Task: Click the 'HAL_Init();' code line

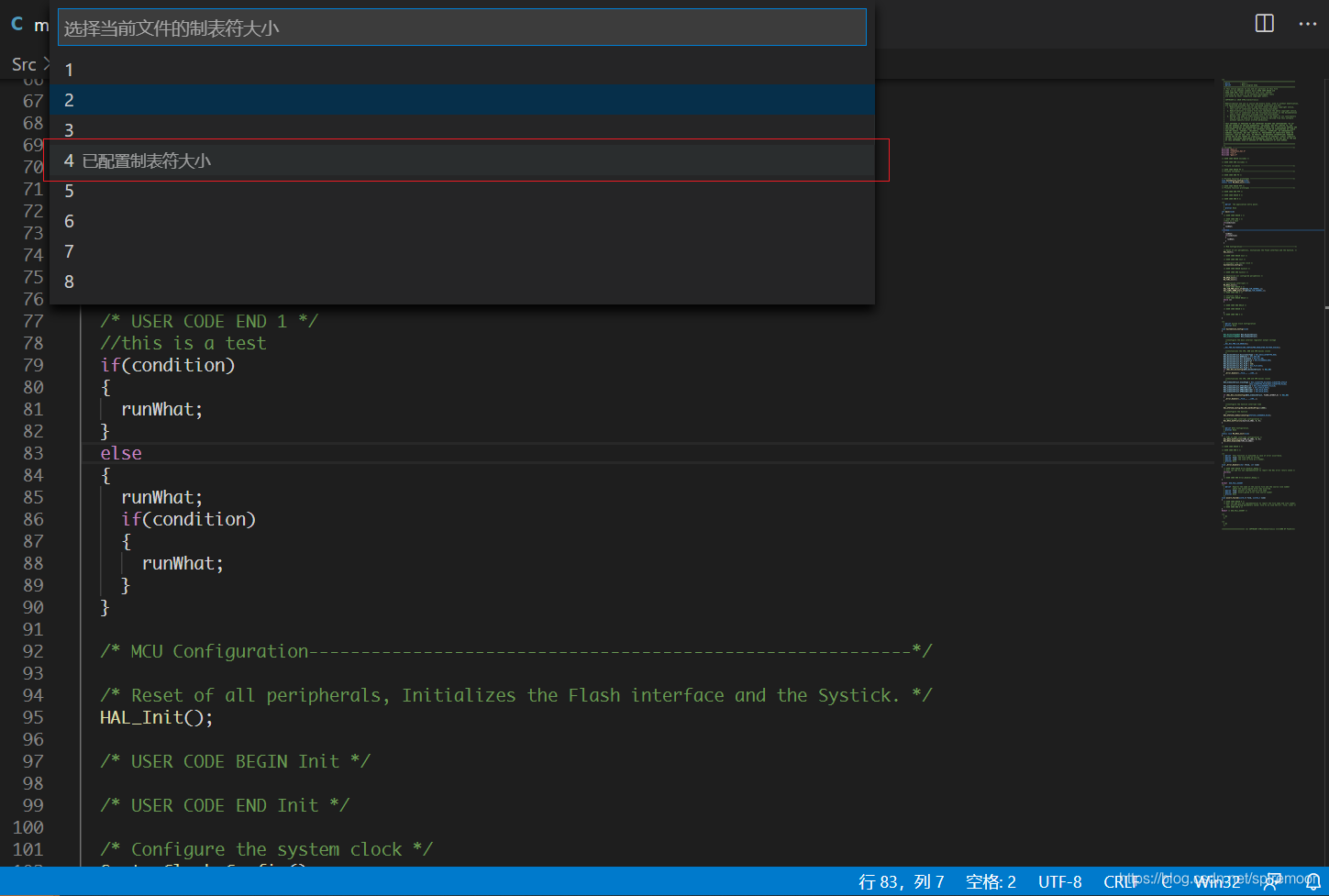Action: coord(156,717)
